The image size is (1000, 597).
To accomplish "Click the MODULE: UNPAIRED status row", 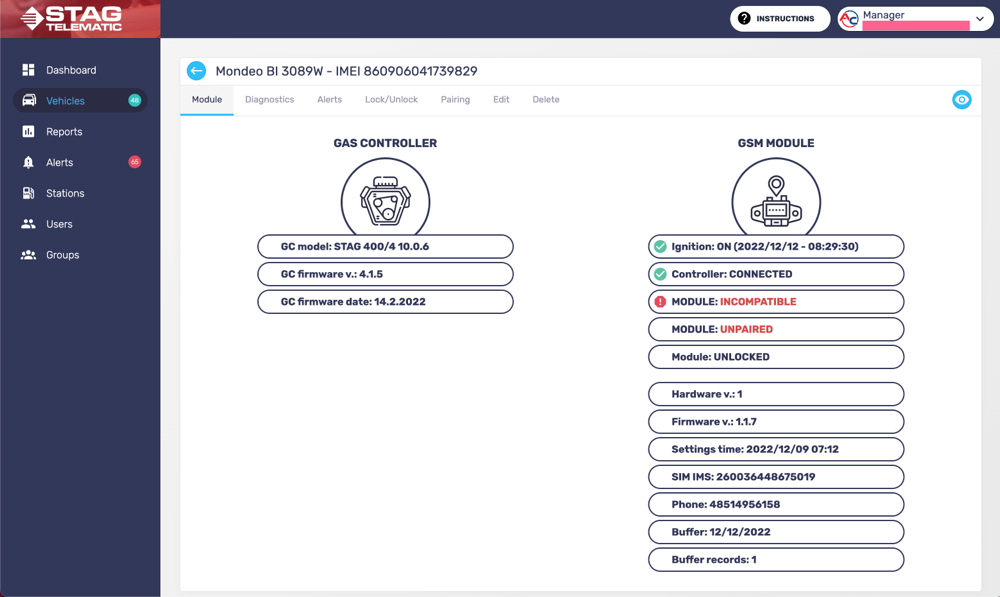I will pyautogui.click(x=776, y=329).
